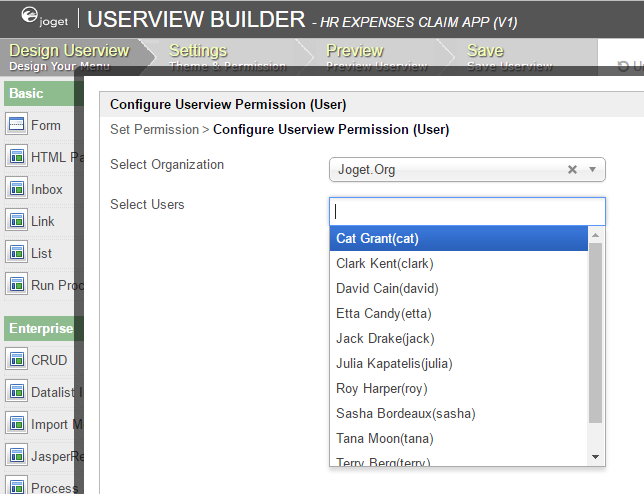Click the Inbox element icon
Image resolution: width=644 pixels, height=494 pixels.
[16, 189]
